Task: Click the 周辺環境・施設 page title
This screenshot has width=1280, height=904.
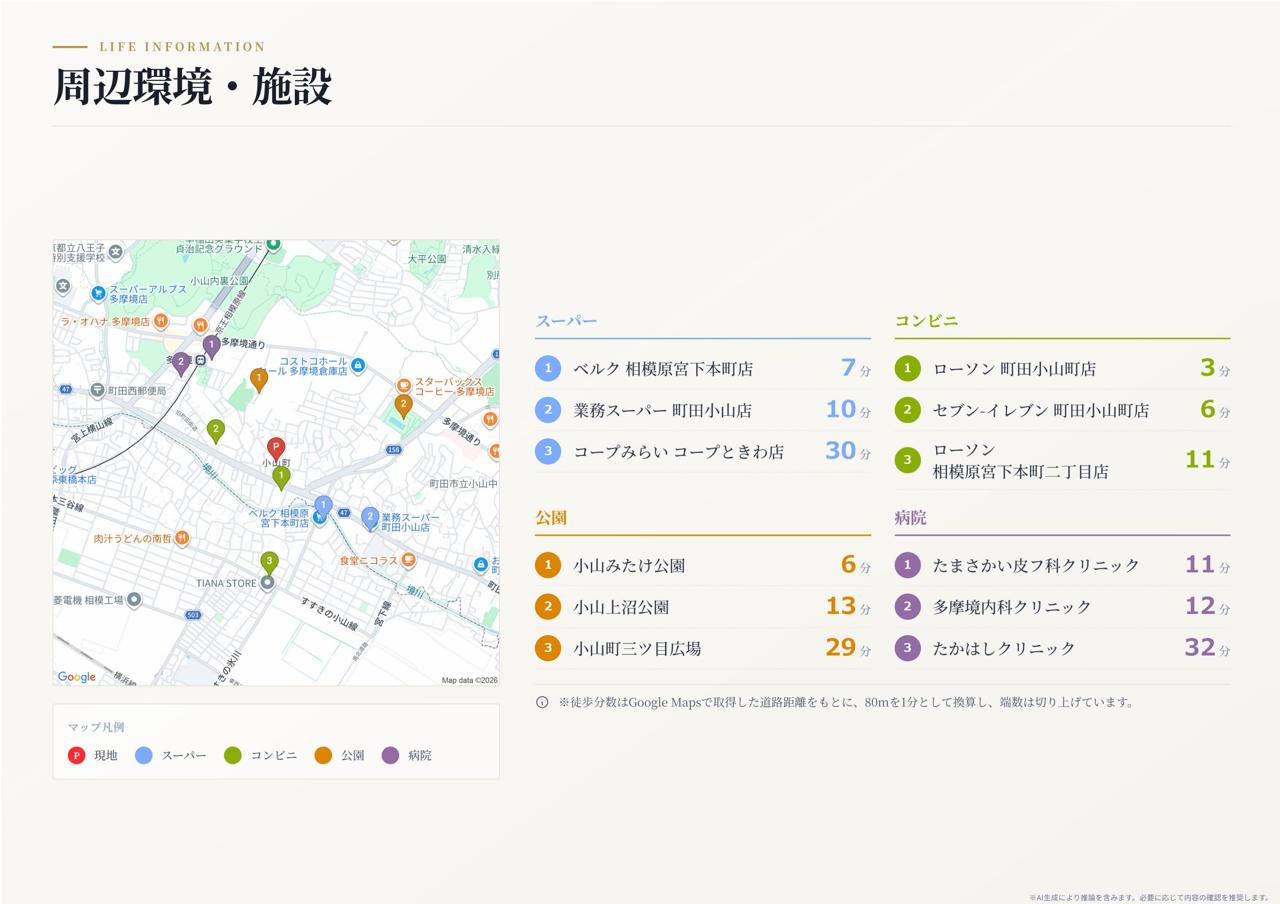Action: pos(192,87)
